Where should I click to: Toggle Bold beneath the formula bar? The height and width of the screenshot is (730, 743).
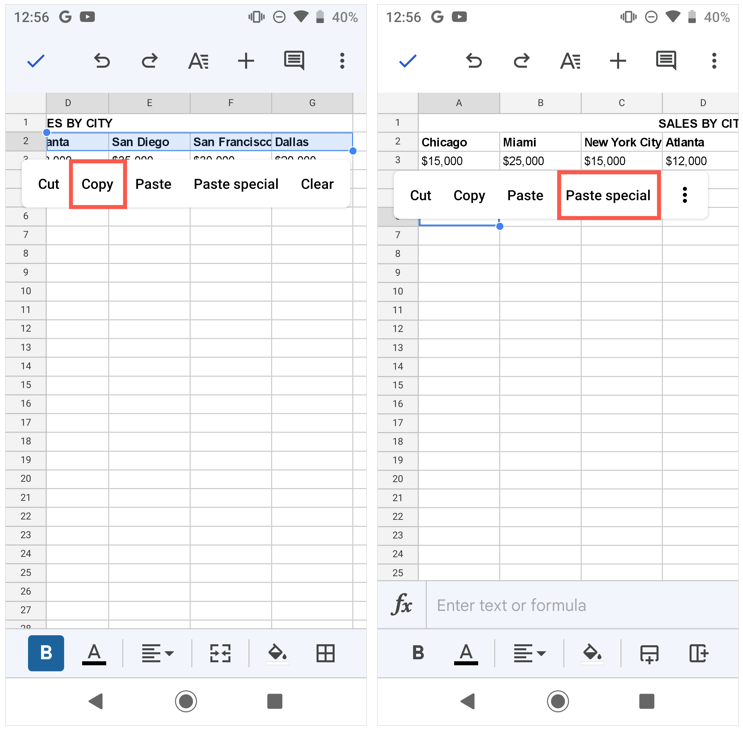pyautogui.click(x=418, y=653)
